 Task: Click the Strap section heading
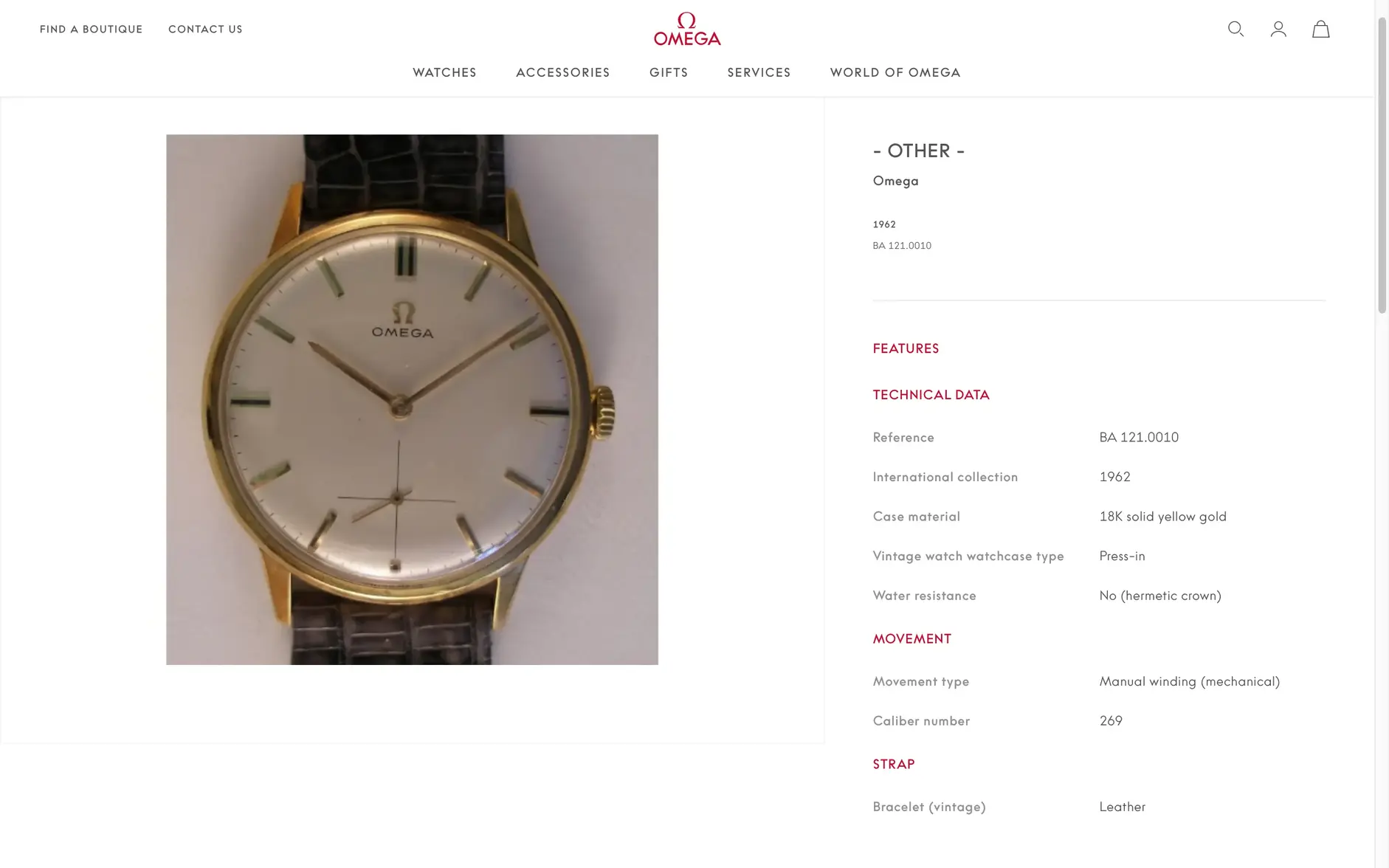[x=893, y=765]
